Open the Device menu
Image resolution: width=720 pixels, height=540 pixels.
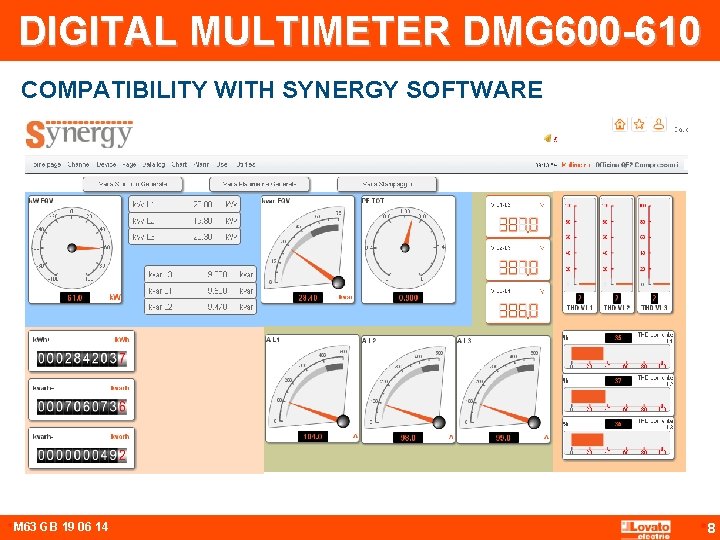pyautogui.click(x=106, y=164)
